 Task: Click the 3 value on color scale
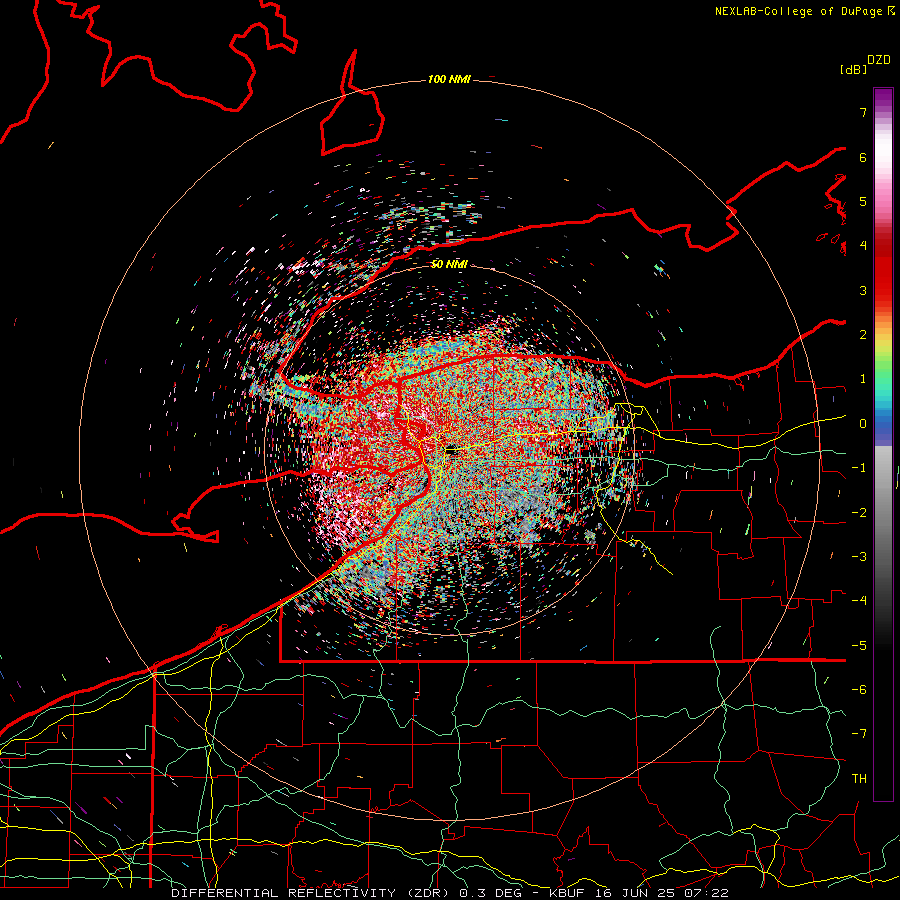pos(863,290)
